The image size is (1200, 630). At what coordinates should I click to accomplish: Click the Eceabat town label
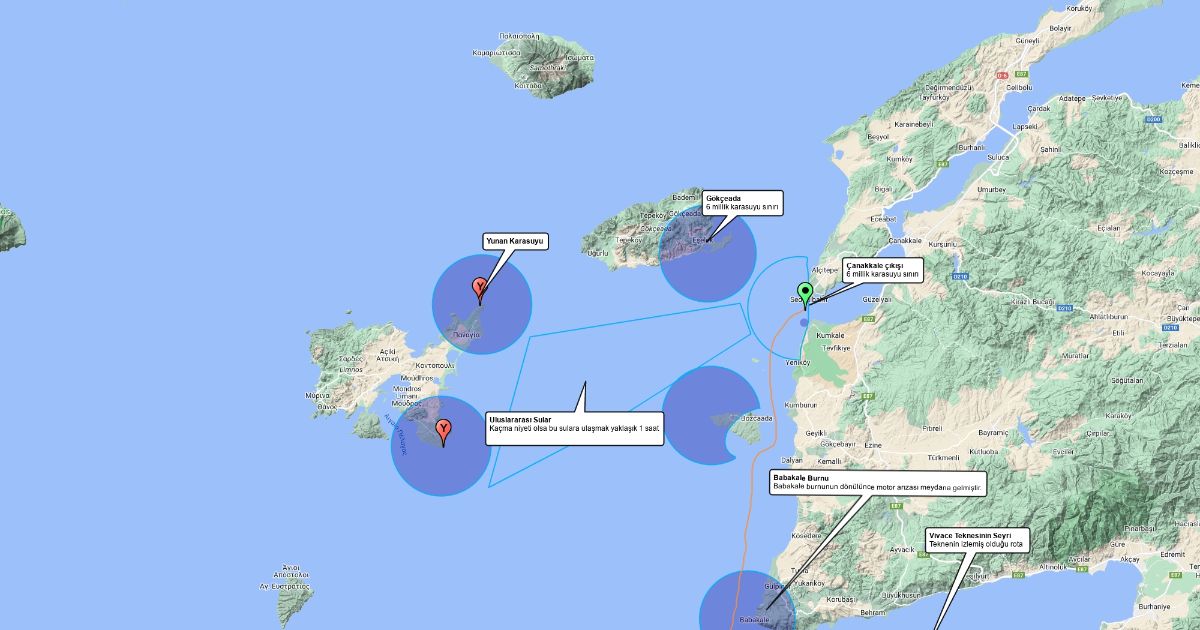click(884, 218)
